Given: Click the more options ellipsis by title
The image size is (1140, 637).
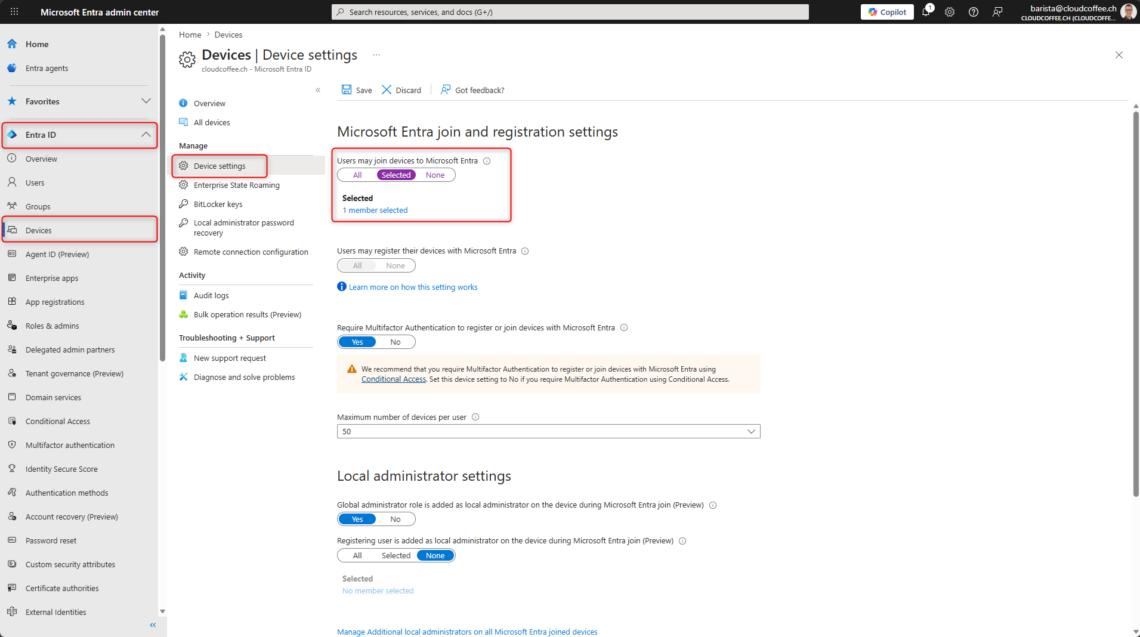Looking at the screenshot, I should [376, 55].
